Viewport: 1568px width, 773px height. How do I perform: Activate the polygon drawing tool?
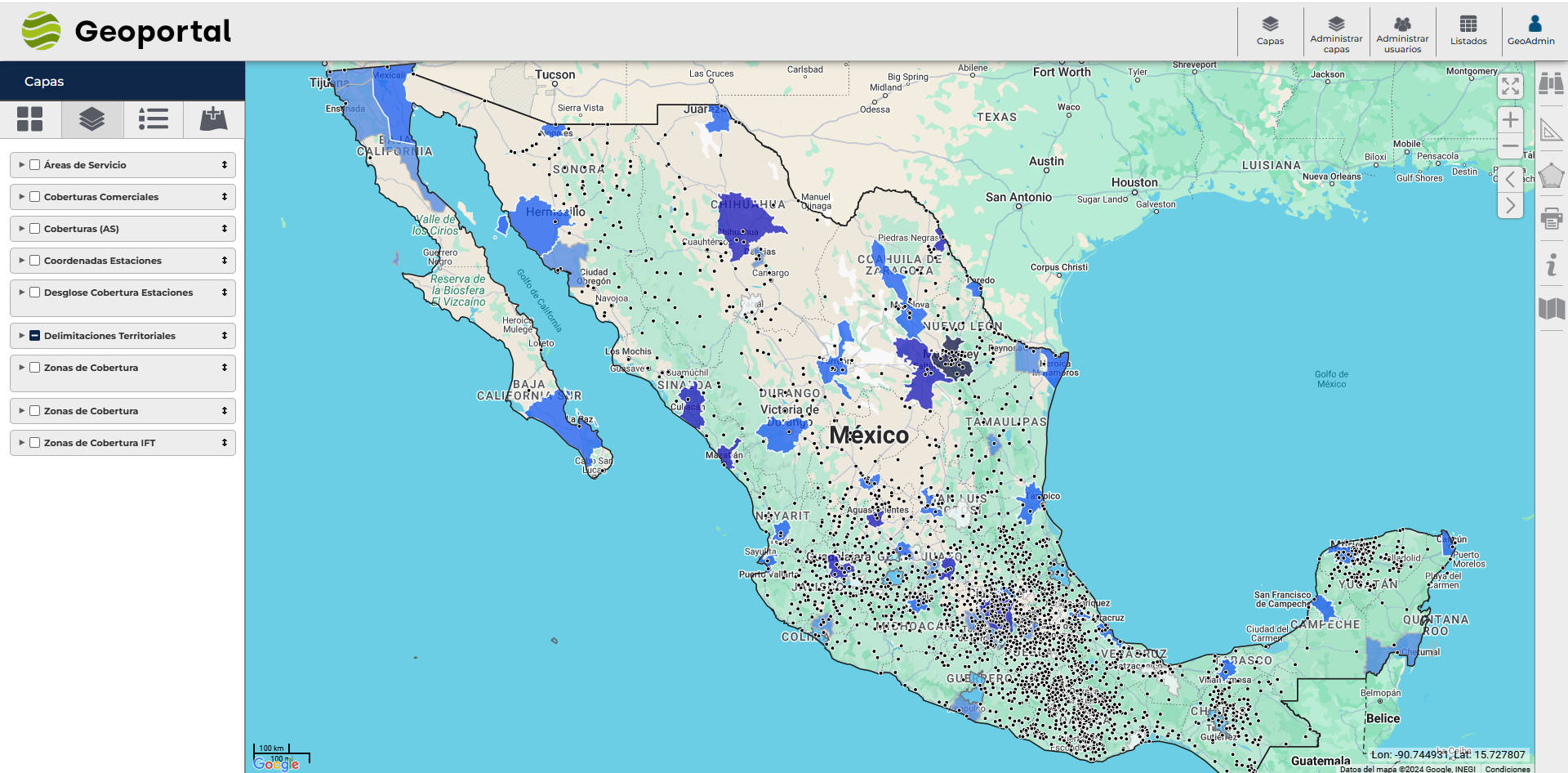(1551, 176)
